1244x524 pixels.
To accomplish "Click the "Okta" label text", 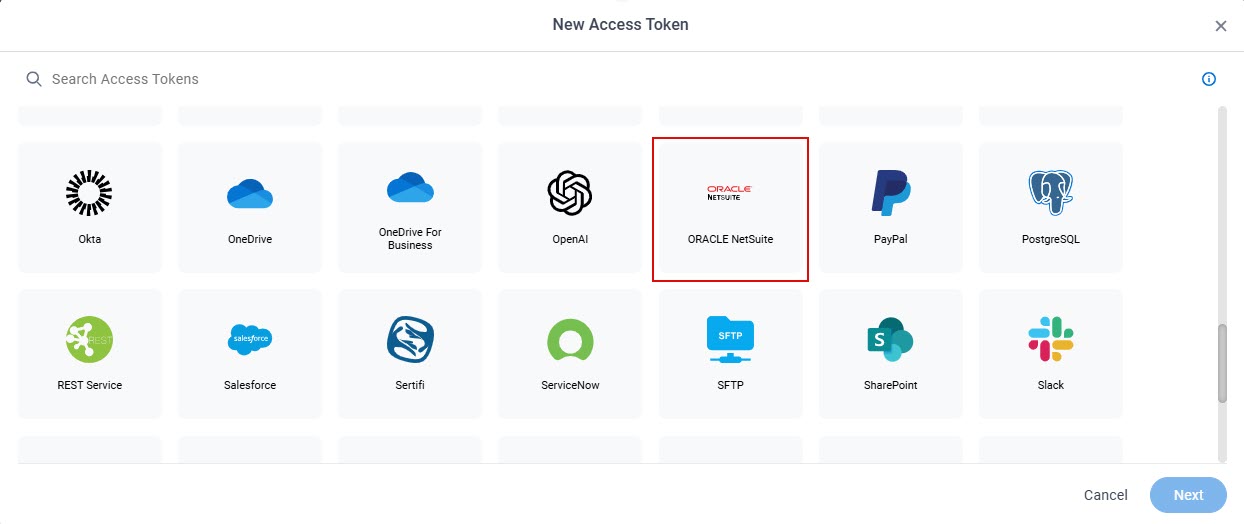I will [x=89, y=240].
